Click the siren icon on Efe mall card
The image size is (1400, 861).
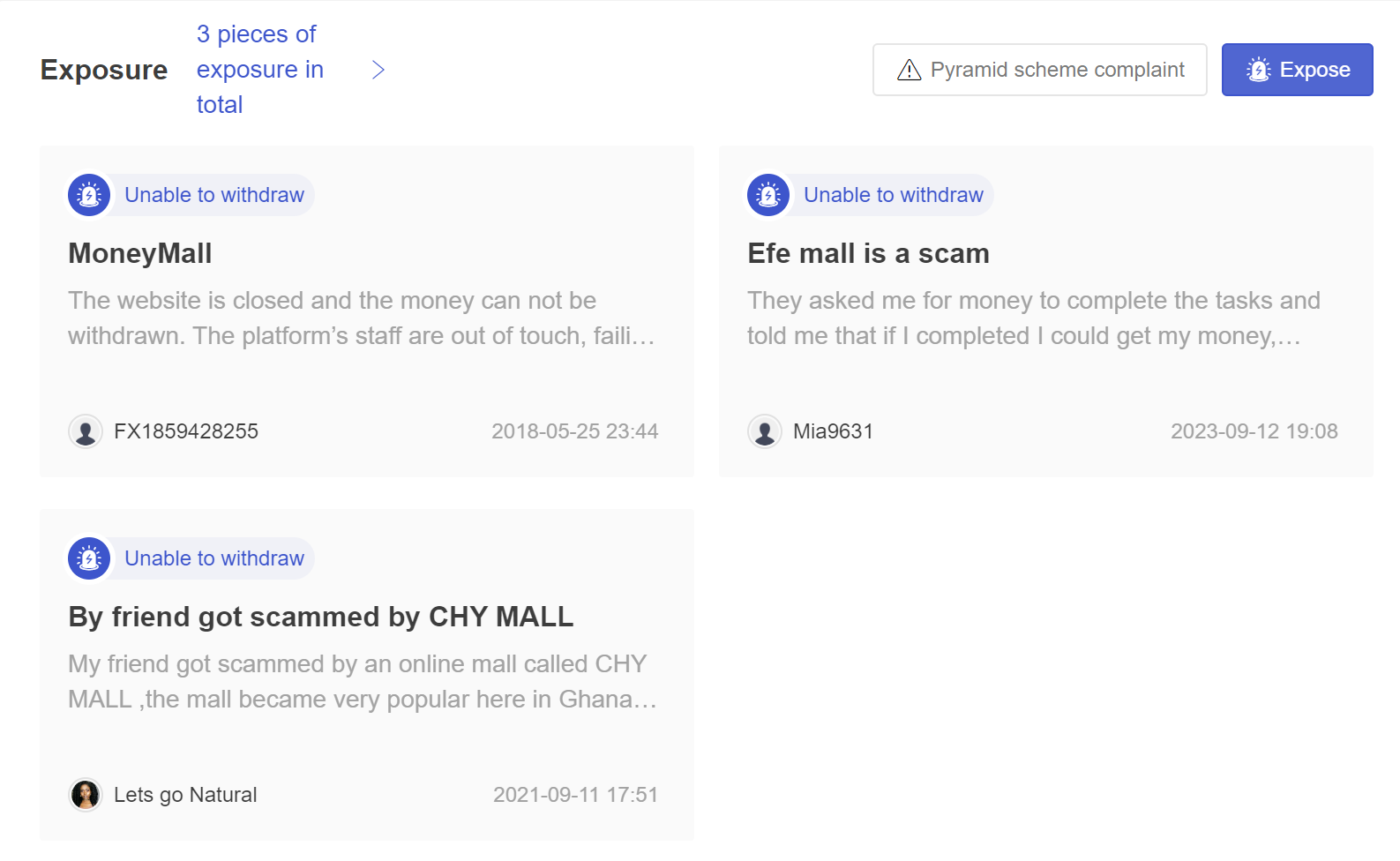click(768, 195)
